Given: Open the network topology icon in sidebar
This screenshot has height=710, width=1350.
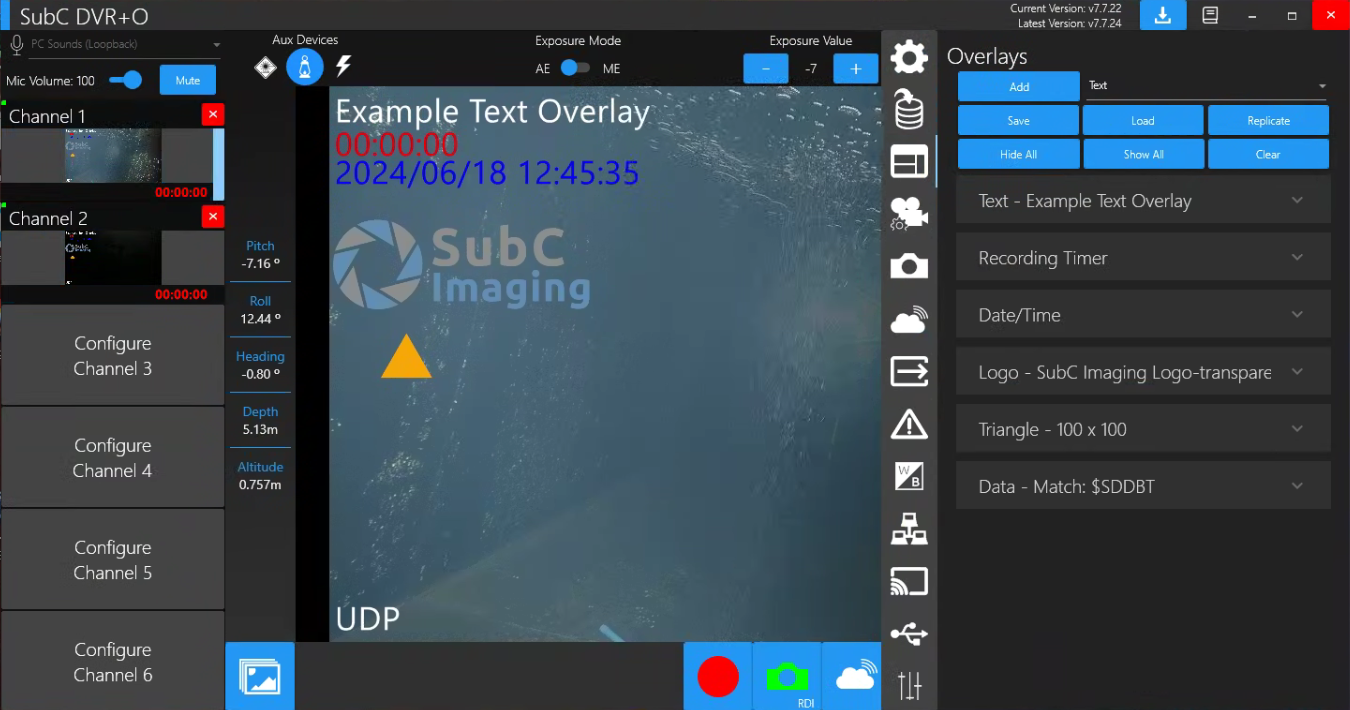Looking at the screenshot, I should click(x=909, y=529).
